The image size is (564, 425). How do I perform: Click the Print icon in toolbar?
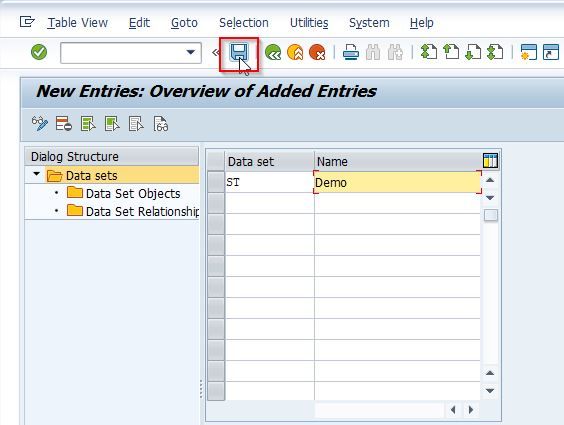351,52
